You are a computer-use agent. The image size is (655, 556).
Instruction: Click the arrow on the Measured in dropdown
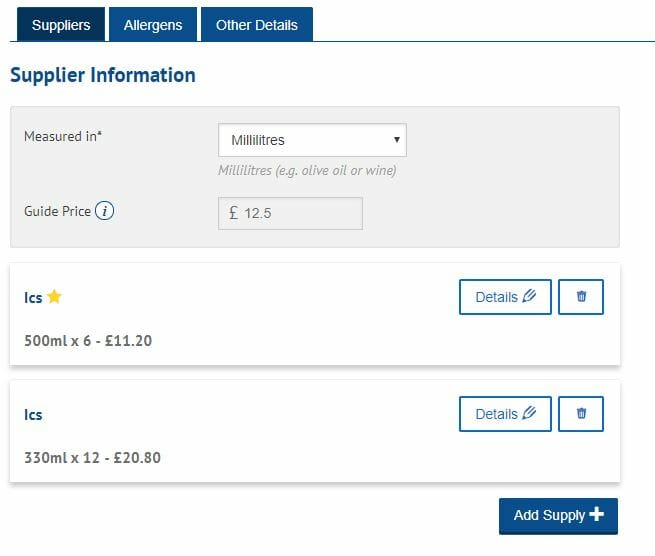(397, 140)
